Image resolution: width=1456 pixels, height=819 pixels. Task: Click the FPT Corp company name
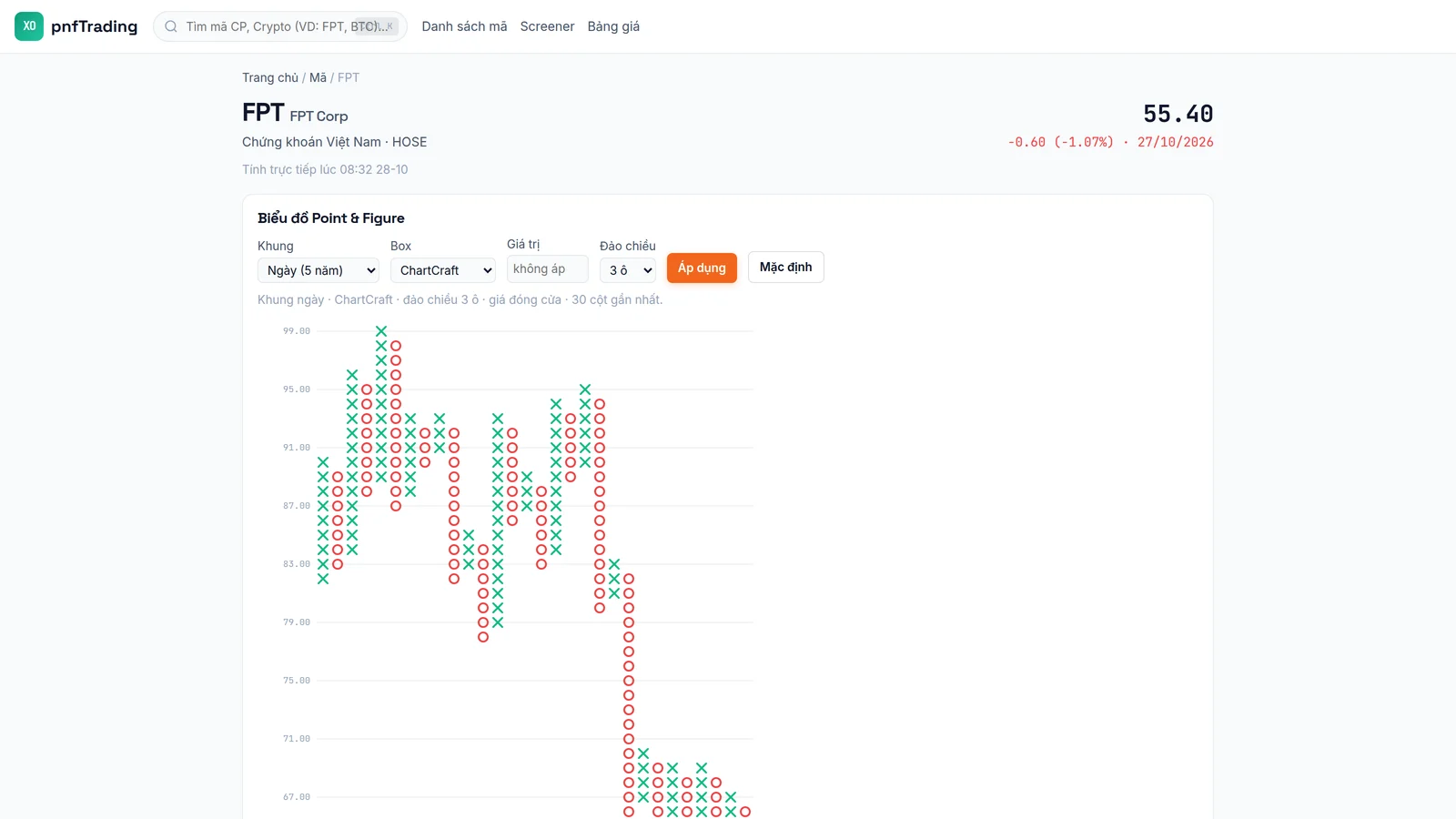click(318, 116)
